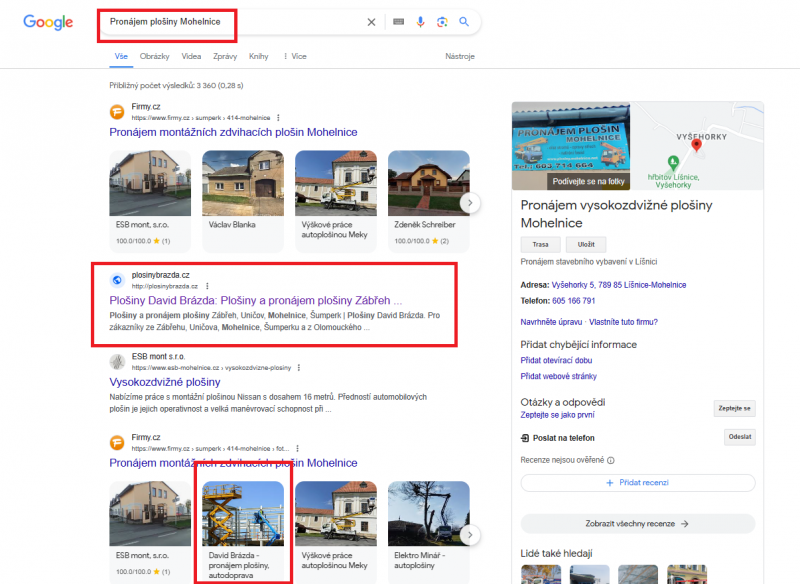800x584 pixels.
Task: Open Plošiny David Brázda result link
Action: click(x=256, y=300)
